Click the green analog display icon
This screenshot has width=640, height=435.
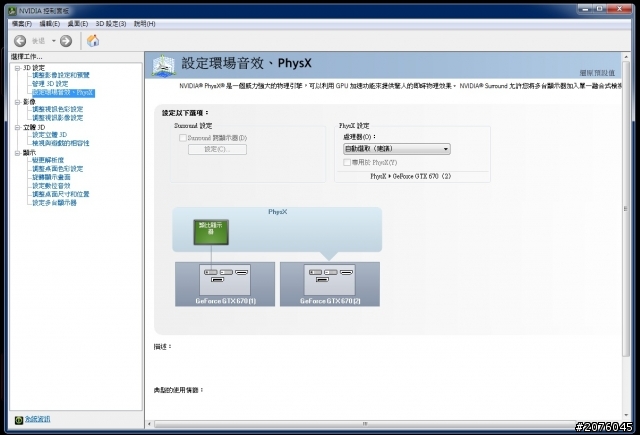[x=211, y=232]
